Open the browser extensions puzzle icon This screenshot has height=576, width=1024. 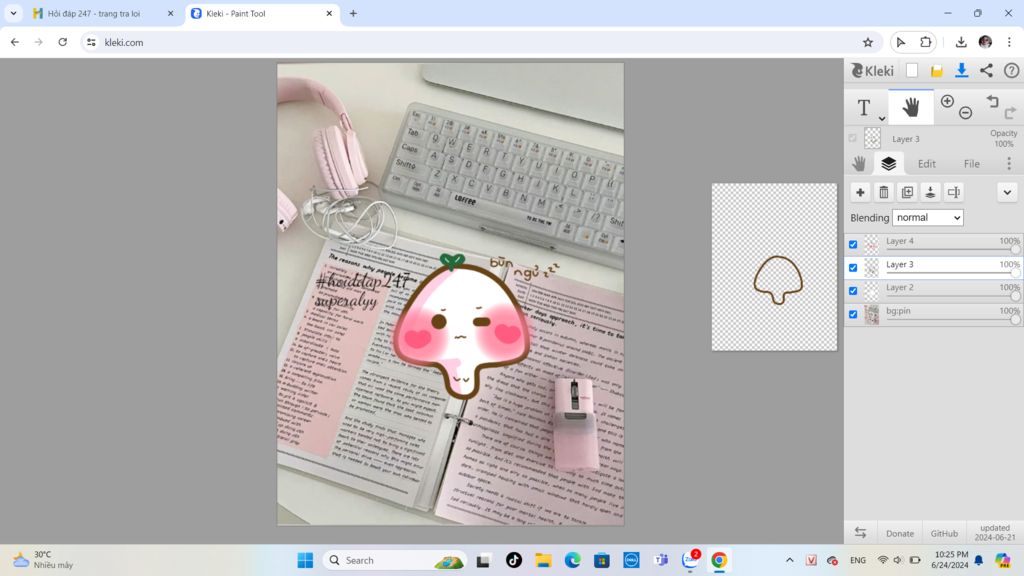click(x=925, y=42)
